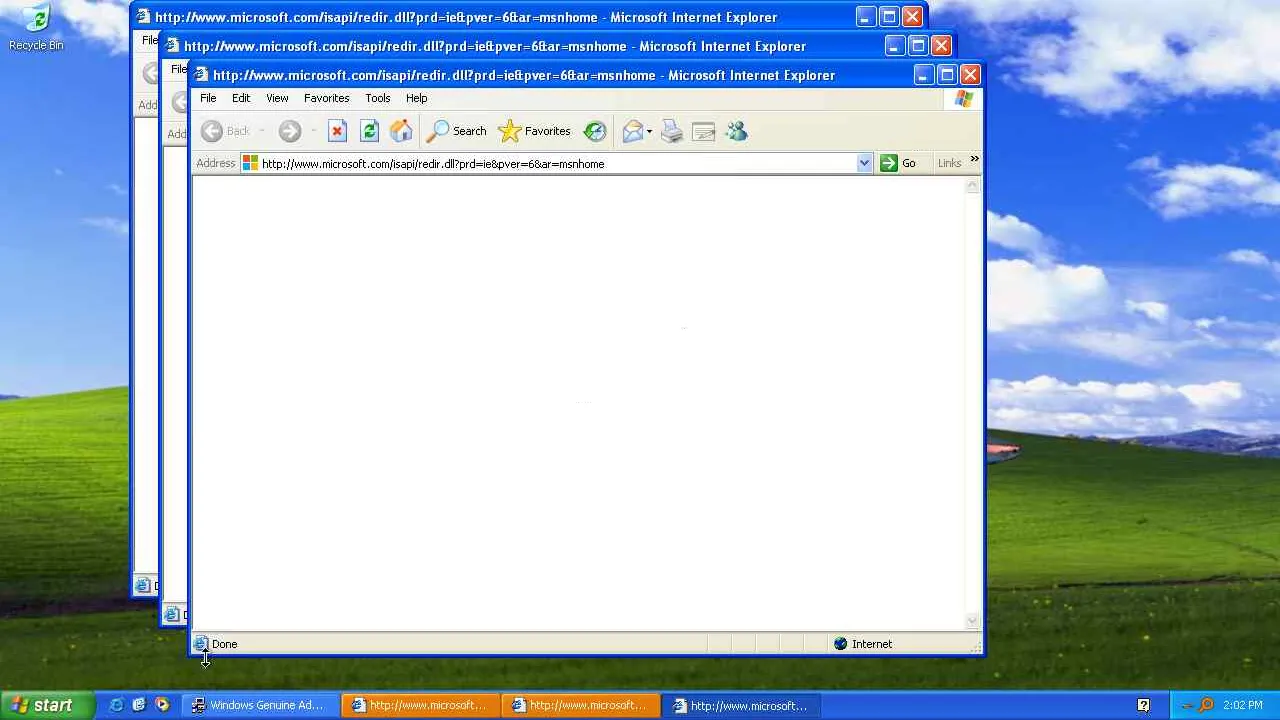Click the Links toolbar label
Screen dimensions: 1280x720
949,163
